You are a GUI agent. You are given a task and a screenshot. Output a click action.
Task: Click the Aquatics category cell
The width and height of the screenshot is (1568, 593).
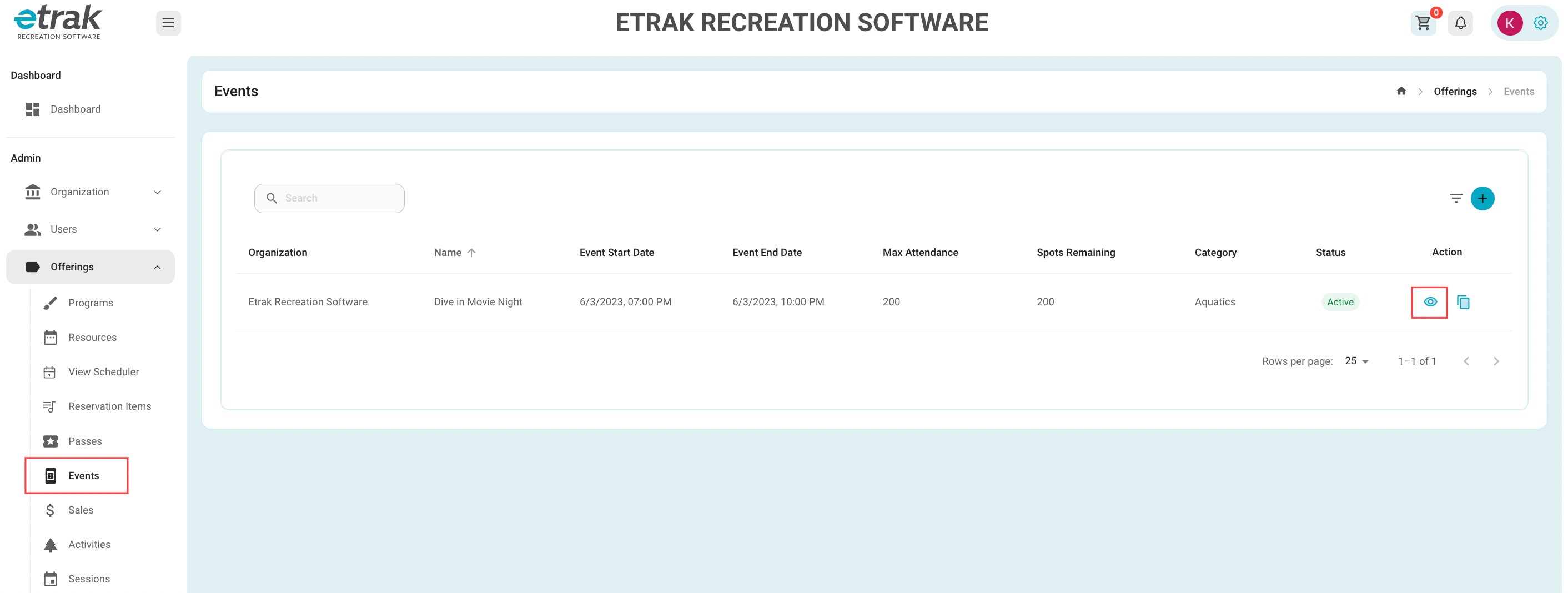(1214, 302)
